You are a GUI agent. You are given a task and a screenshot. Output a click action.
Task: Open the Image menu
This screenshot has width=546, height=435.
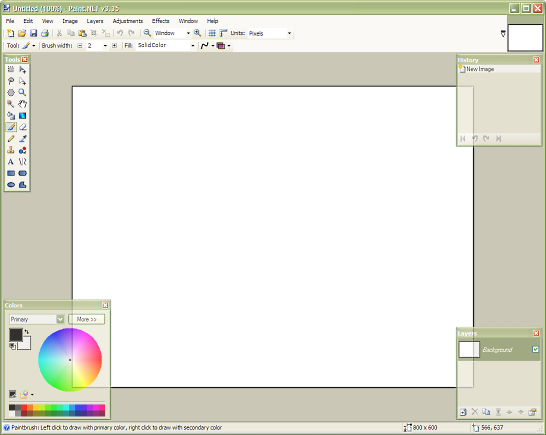click(x=70, y=21)
